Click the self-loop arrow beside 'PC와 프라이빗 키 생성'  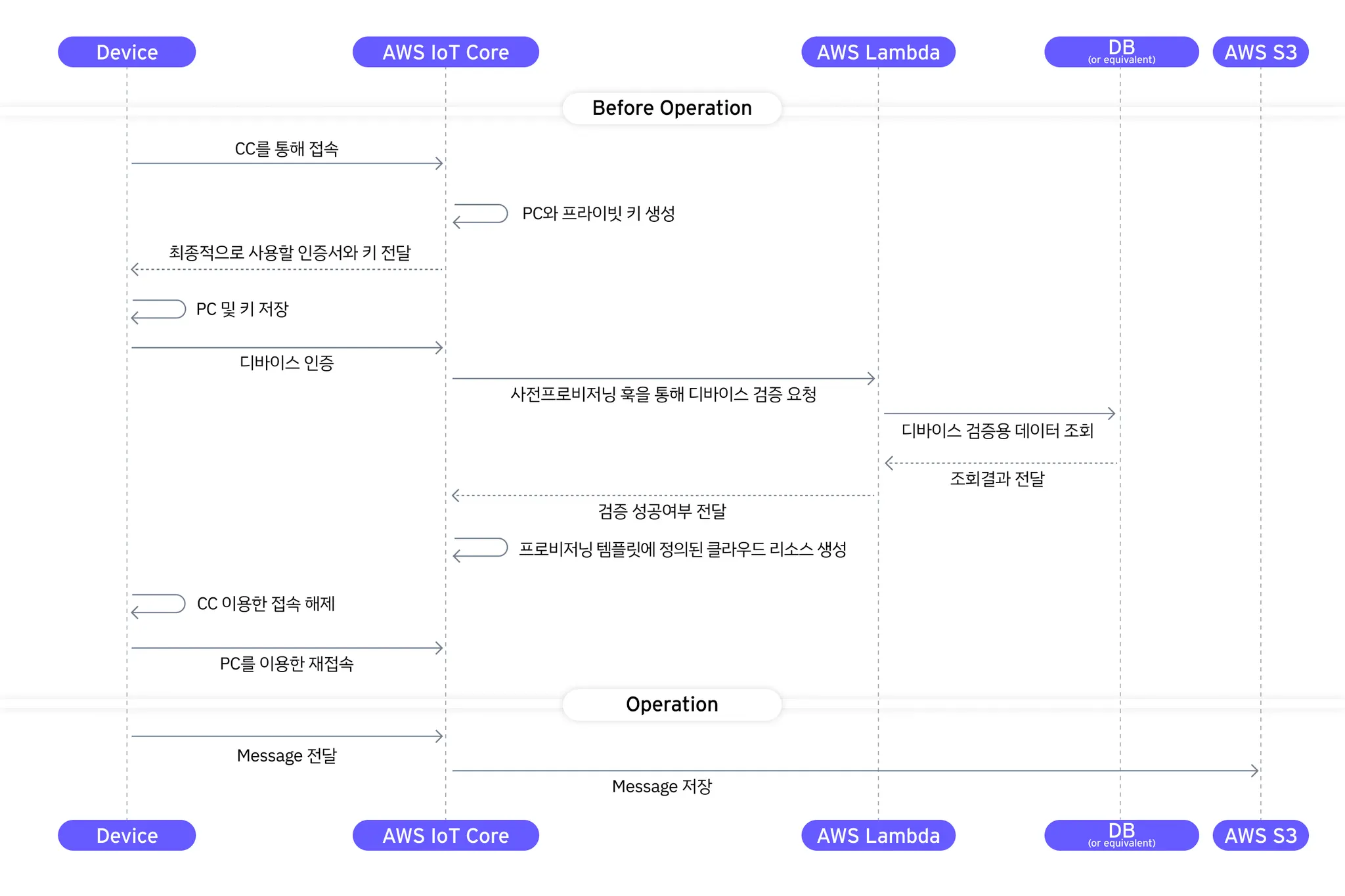(x=481, y=215)
